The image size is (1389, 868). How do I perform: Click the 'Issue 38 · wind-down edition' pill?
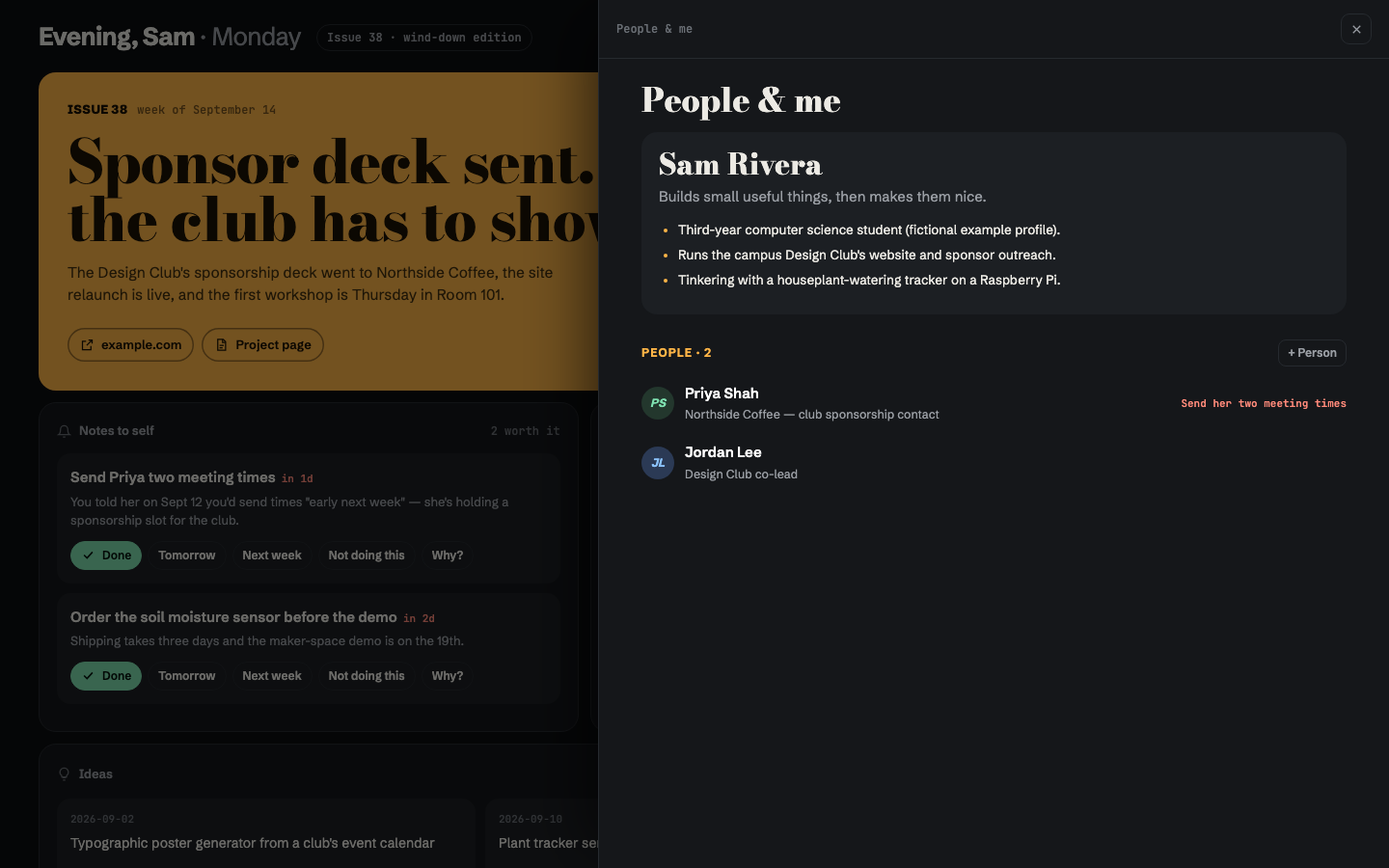424,38
